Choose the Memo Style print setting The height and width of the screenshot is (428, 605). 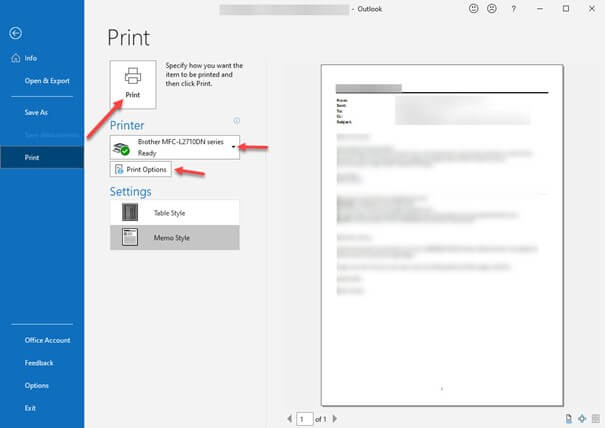click(175, 237)
